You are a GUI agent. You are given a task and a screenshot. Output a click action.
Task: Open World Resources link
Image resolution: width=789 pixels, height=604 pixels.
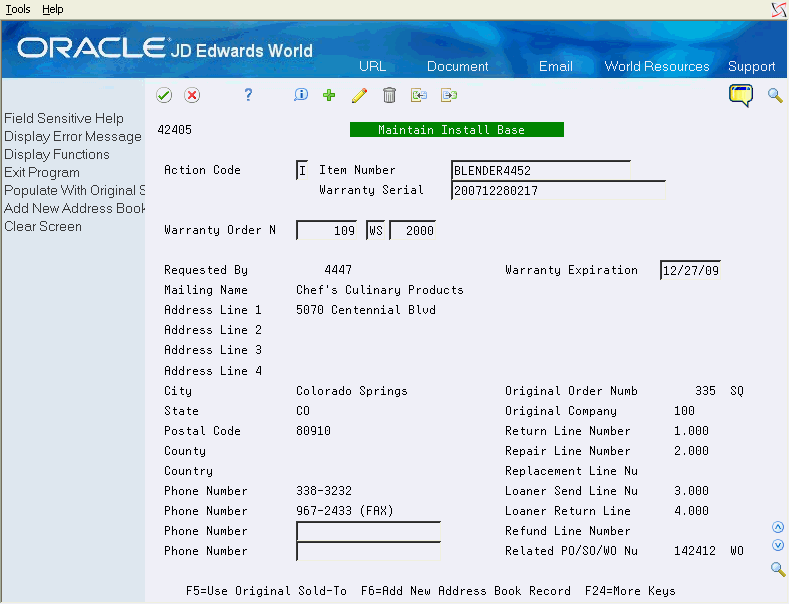pyautogui.click(x=657, y=66)
